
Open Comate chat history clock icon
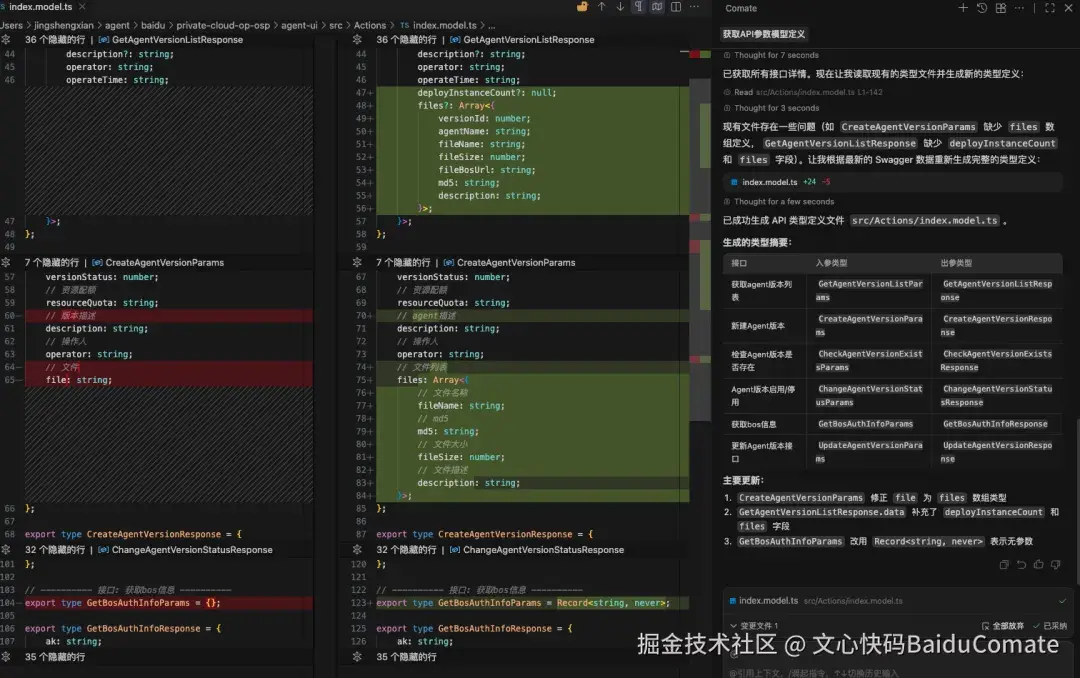982,8
